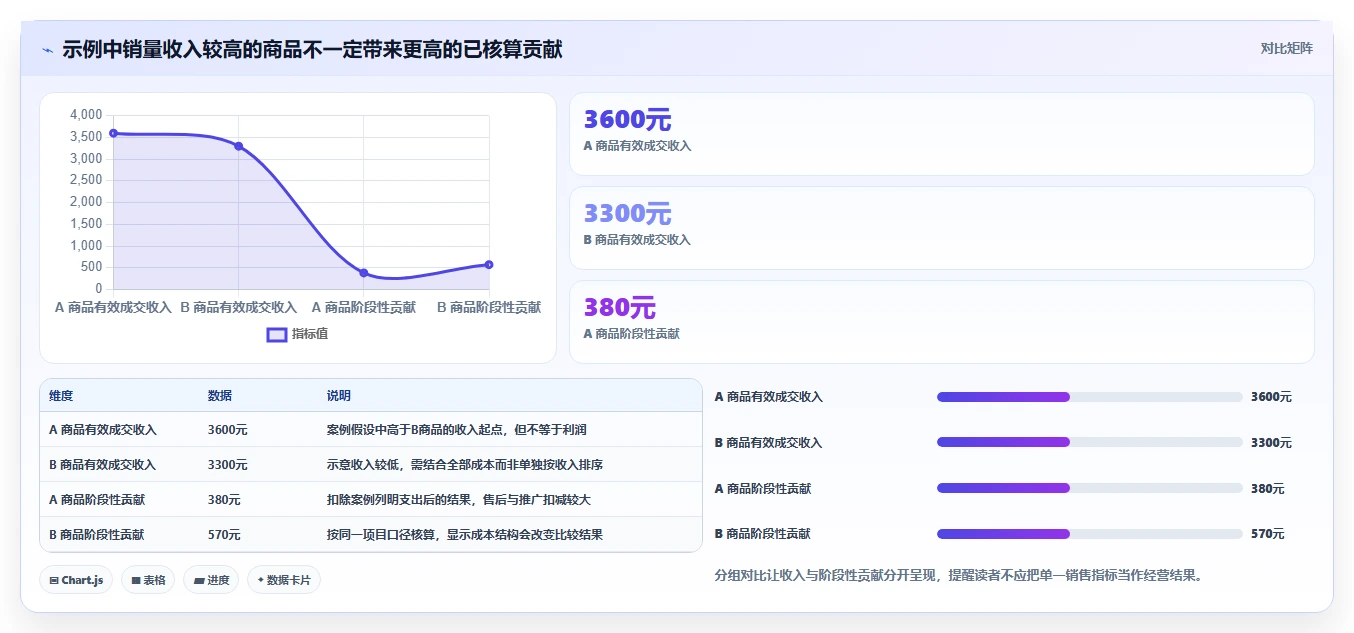Click the chart point for B 商品阶段性贡献
The height and width of the screenshot is (633, 1354).
(489, 264)
